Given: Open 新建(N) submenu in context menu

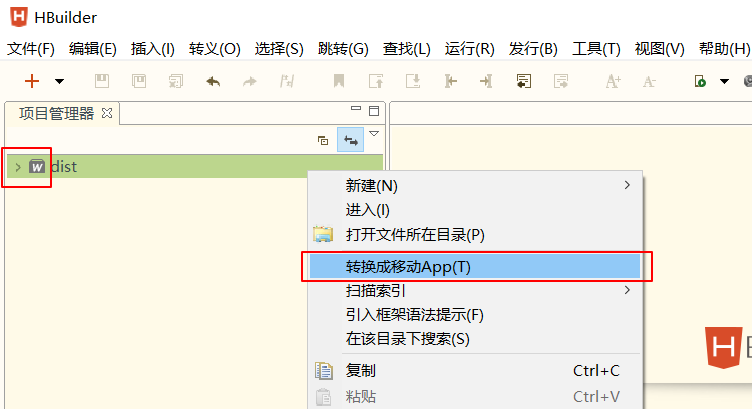Looking at the screenshot, I should [475, 186].
